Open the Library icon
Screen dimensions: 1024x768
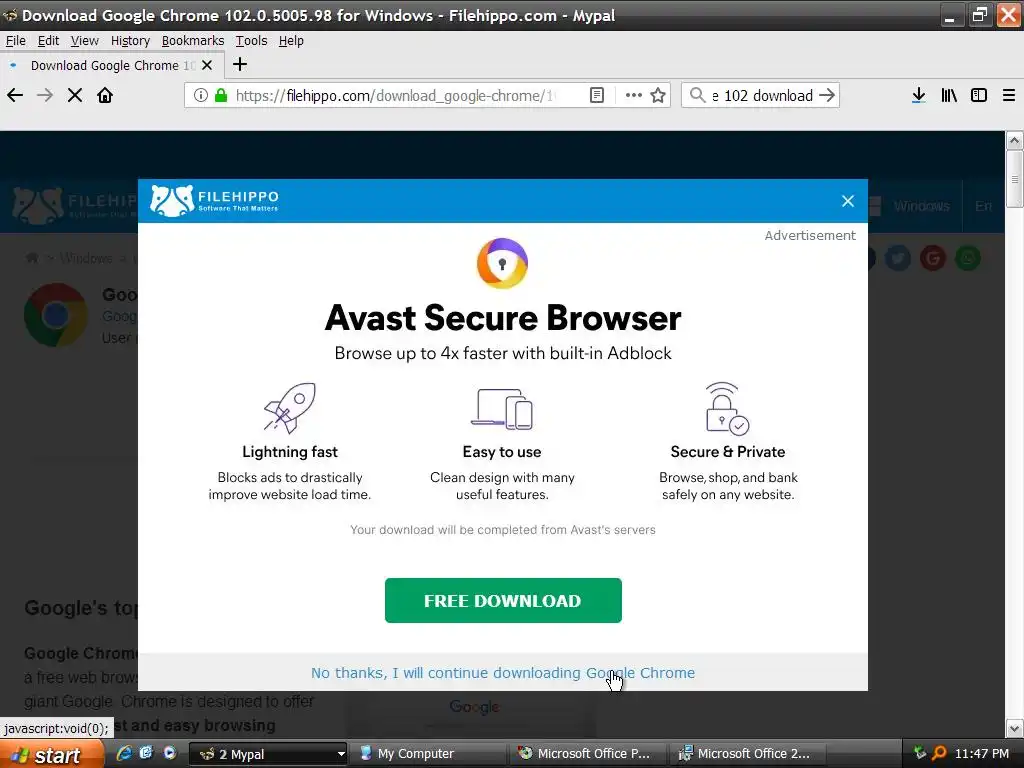949,95
